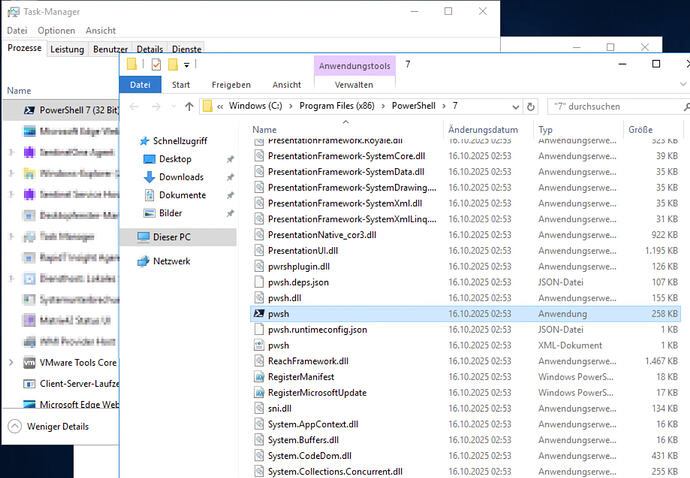Click the "7" durchsuchen search field

click(605, 106)
